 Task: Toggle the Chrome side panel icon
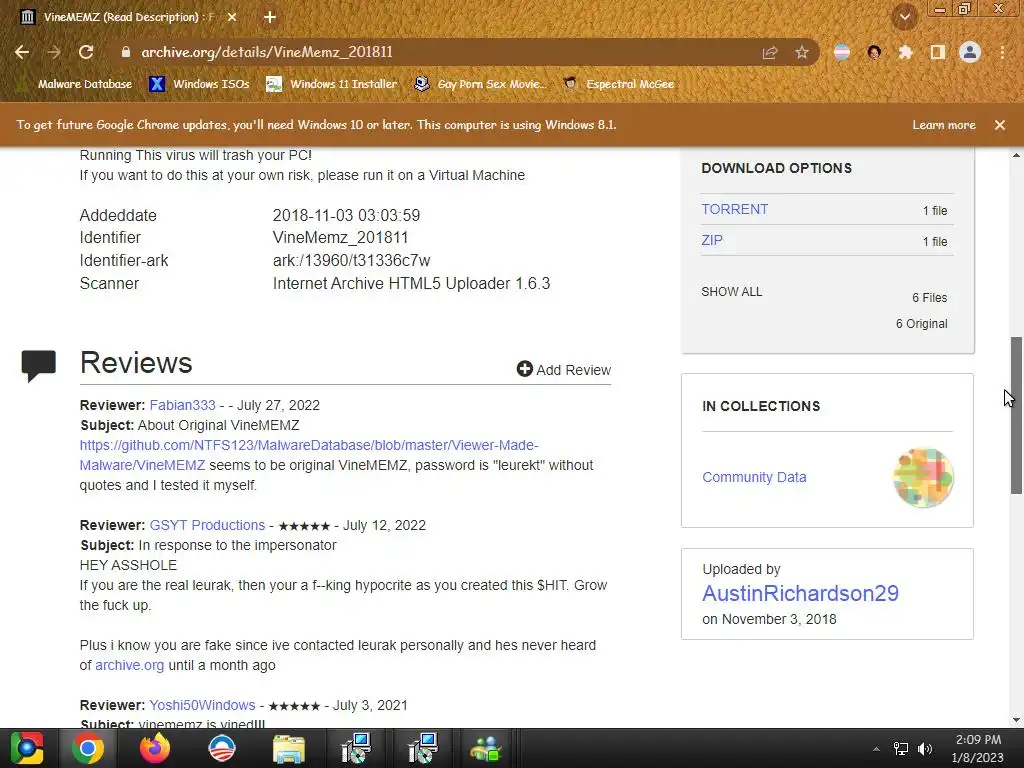pyautogui.click(x=938, y=52)
